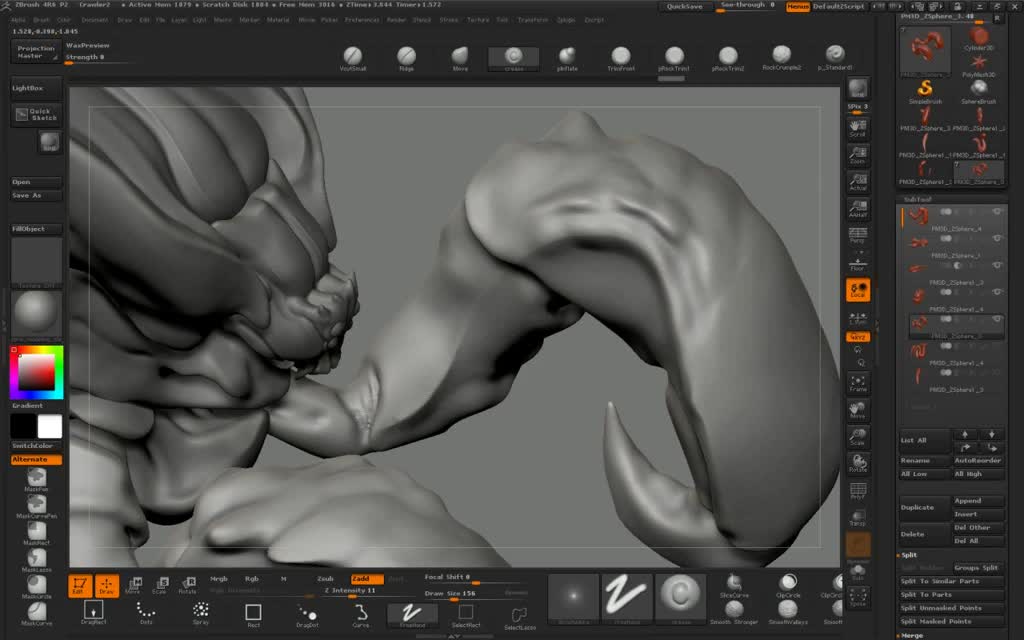Expand the Merge section
1024x640 pixels.
[x=912, y=635]
